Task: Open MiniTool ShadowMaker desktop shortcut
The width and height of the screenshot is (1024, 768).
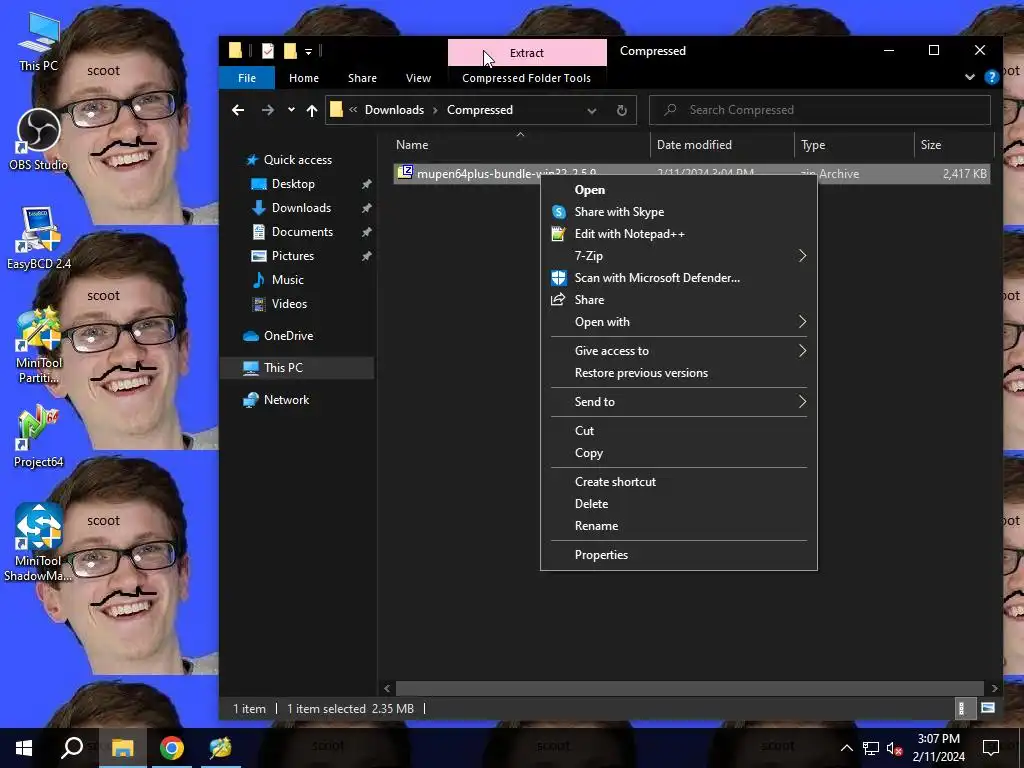Action: pos(38,542)
